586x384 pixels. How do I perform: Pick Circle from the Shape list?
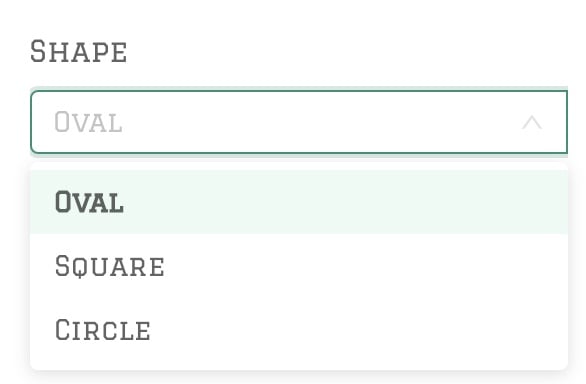299,329
